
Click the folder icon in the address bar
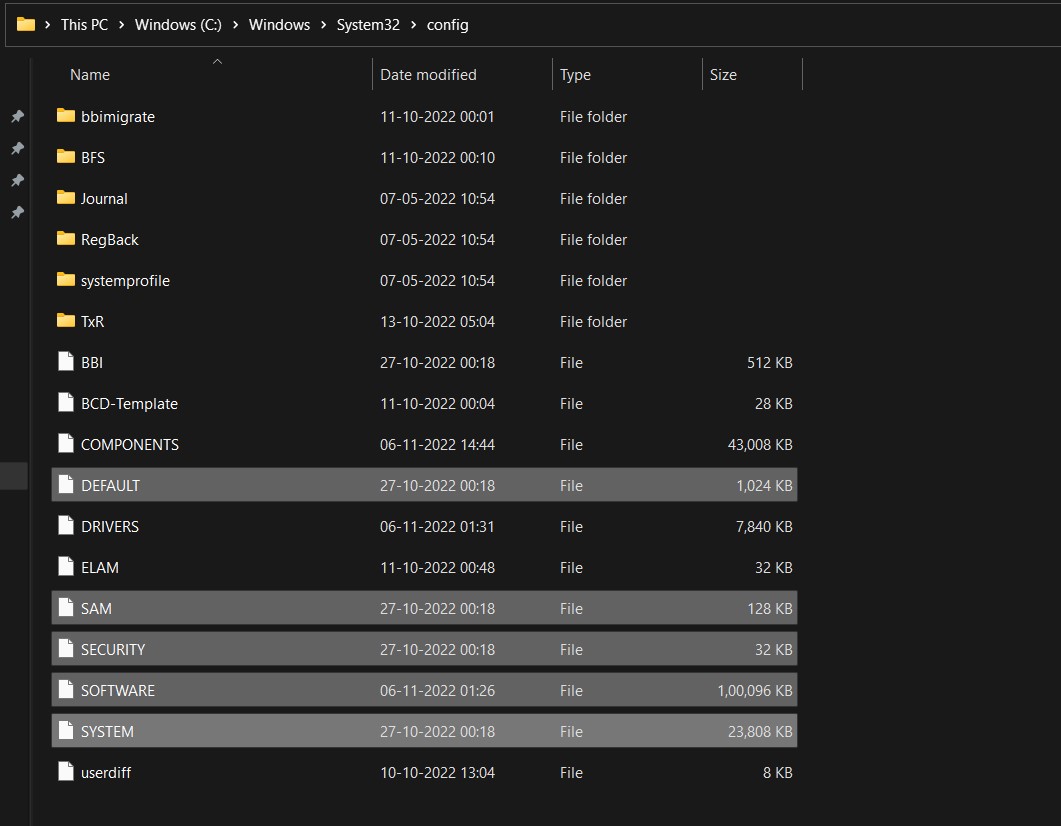[x=24, y=24]
